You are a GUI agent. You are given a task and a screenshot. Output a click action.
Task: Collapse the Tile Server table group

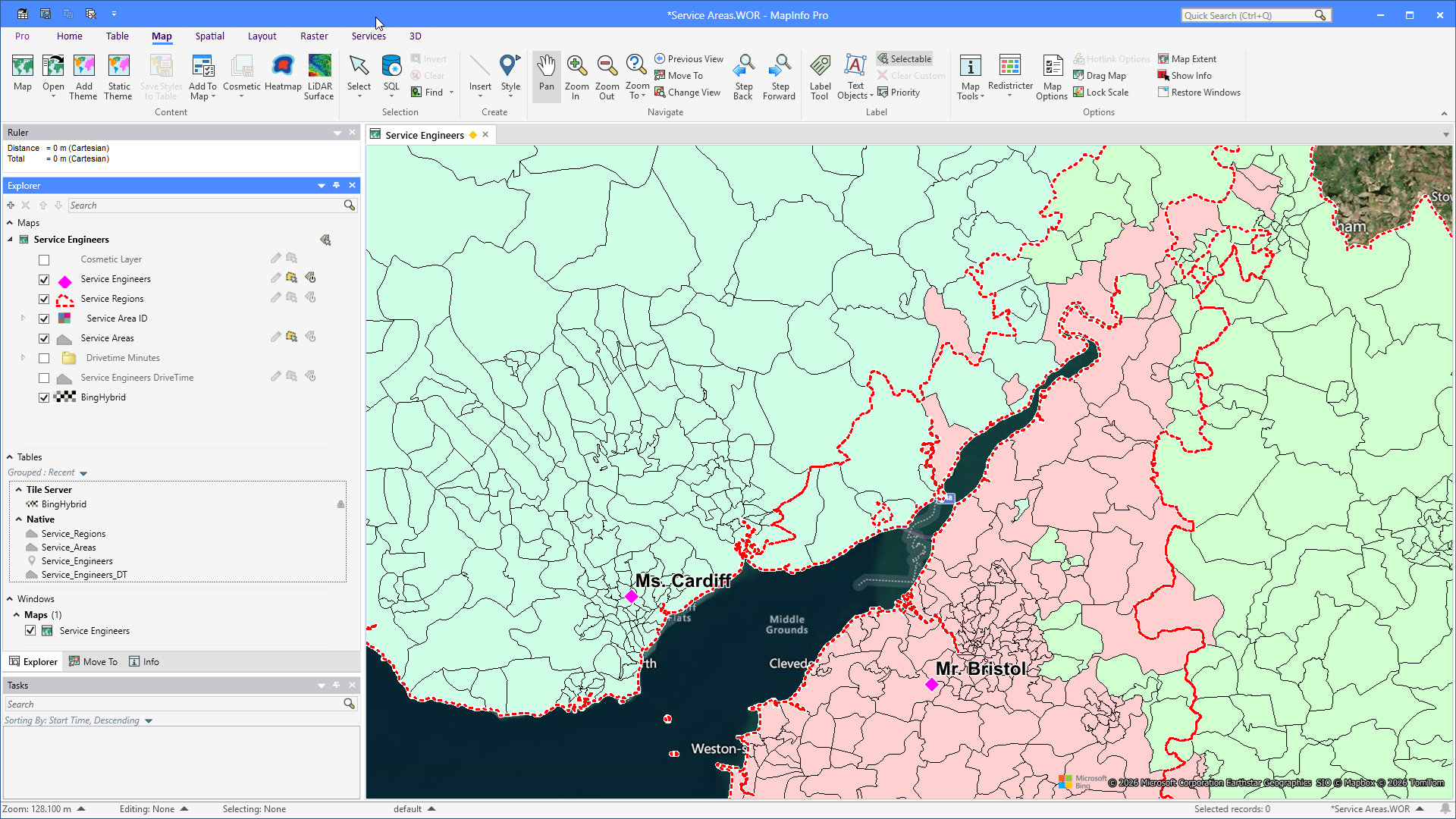19,490
